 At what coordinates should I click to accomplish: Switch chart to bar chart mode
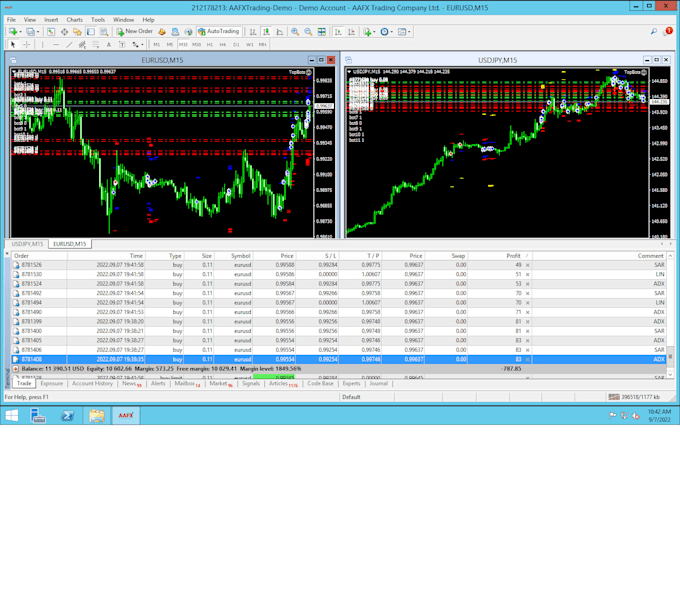tap(253, 32)
